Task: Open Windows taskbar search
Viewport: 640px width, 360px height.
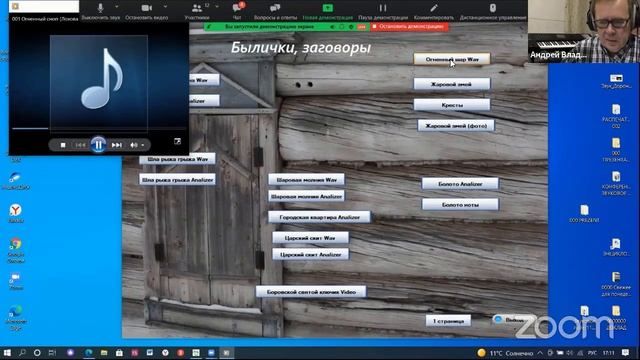Action: point(22,353)
